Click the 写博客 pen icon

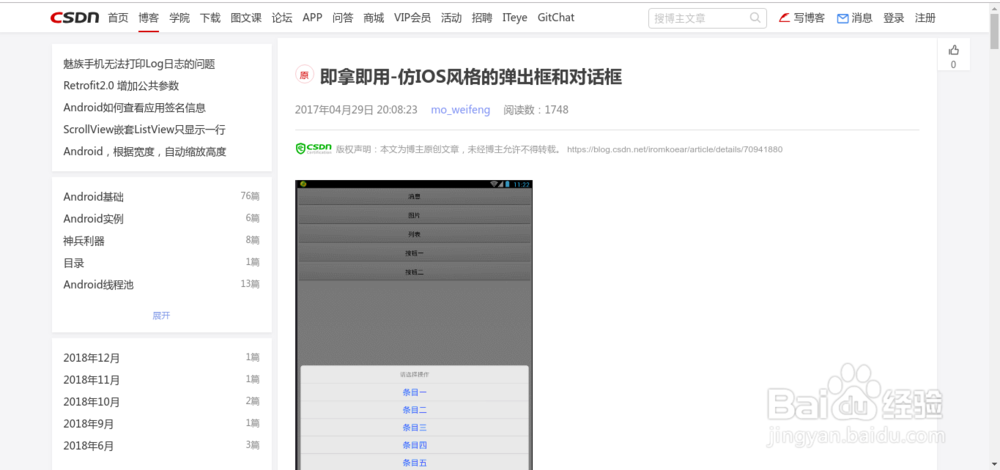[784, 18]
